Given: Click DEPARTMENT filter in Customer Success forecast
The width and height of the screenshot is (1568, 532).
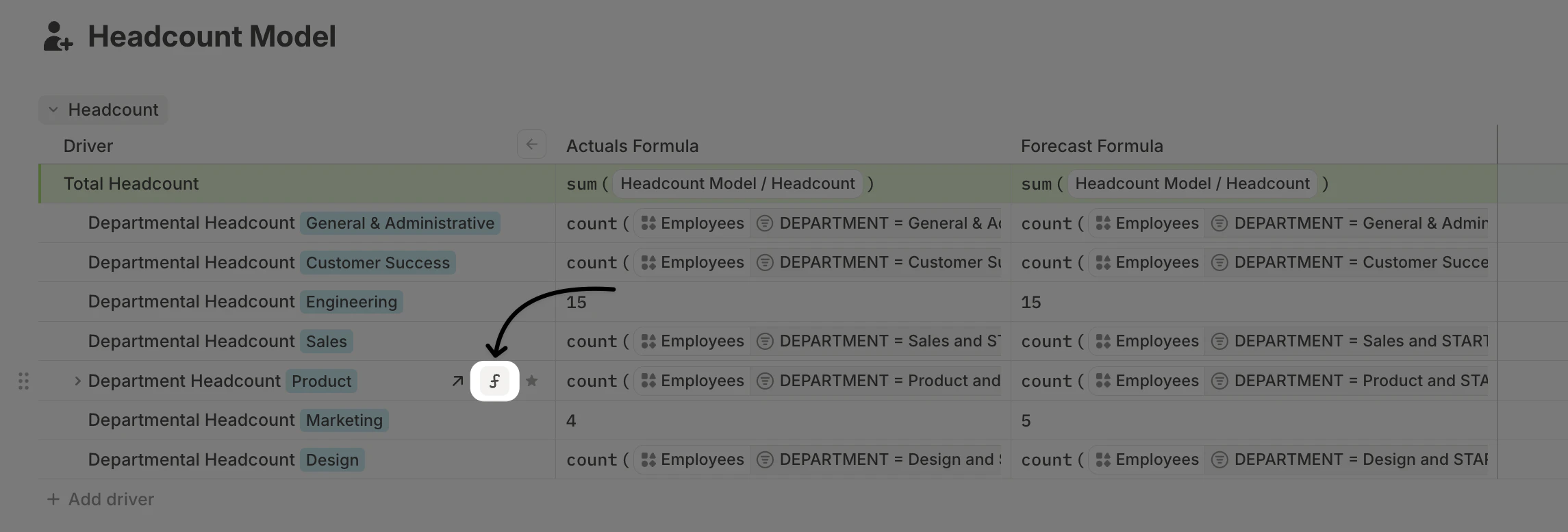Looking at the screenshot, I should tap(1347, 262).
